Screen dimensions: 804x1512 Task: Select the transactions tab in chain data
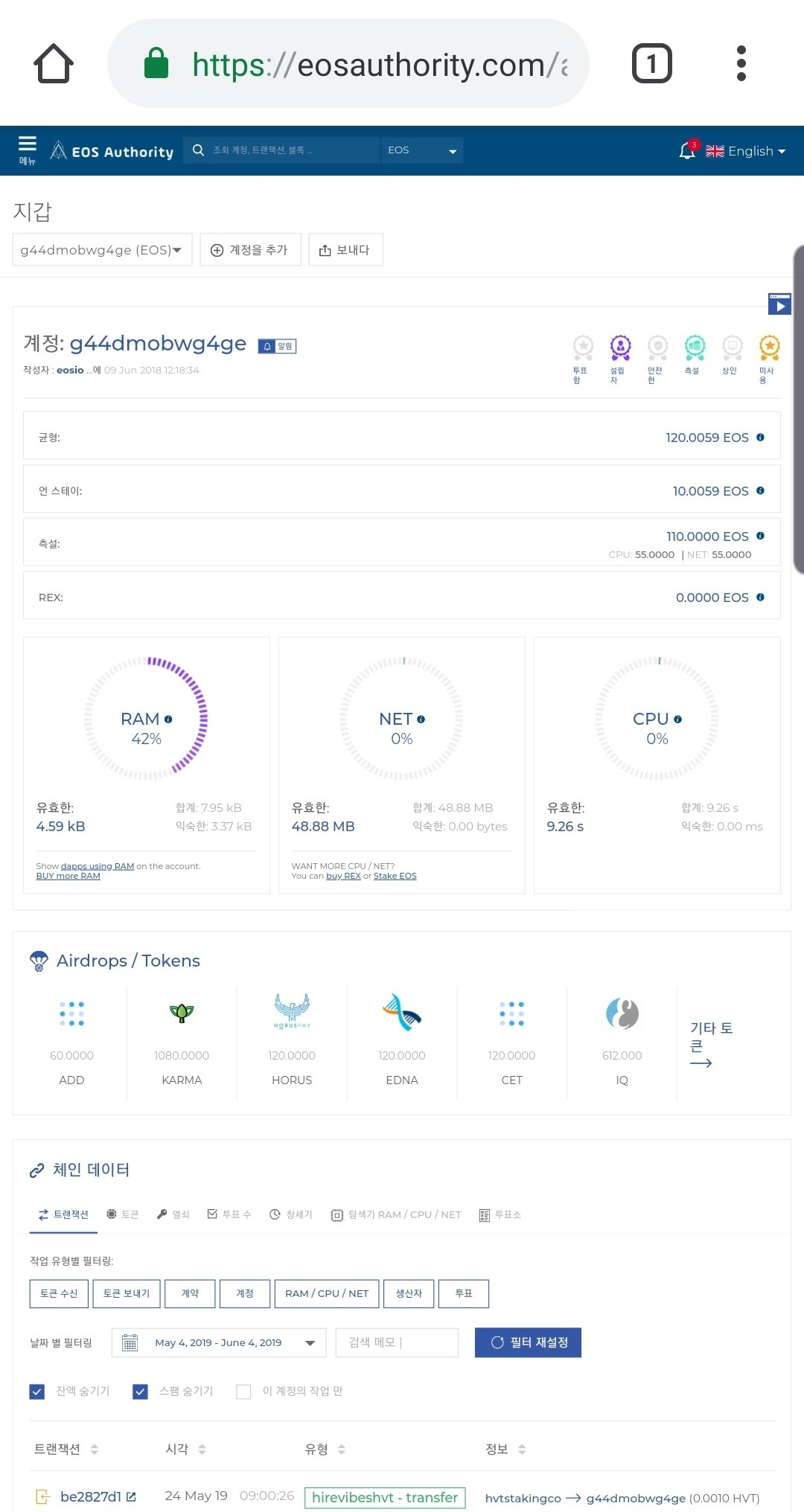click(x=64, y=1214)
